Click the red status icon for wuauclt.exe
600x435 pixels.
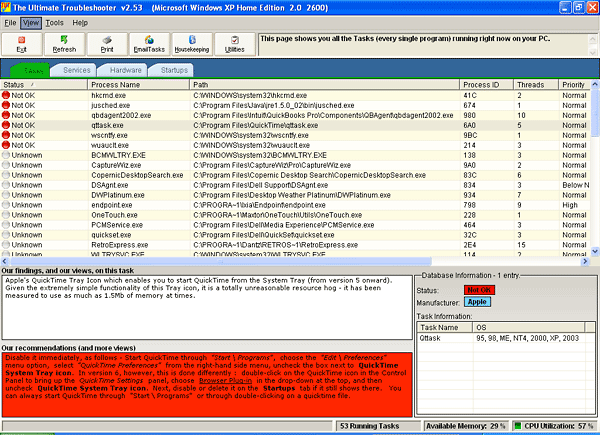coord(6,145)
